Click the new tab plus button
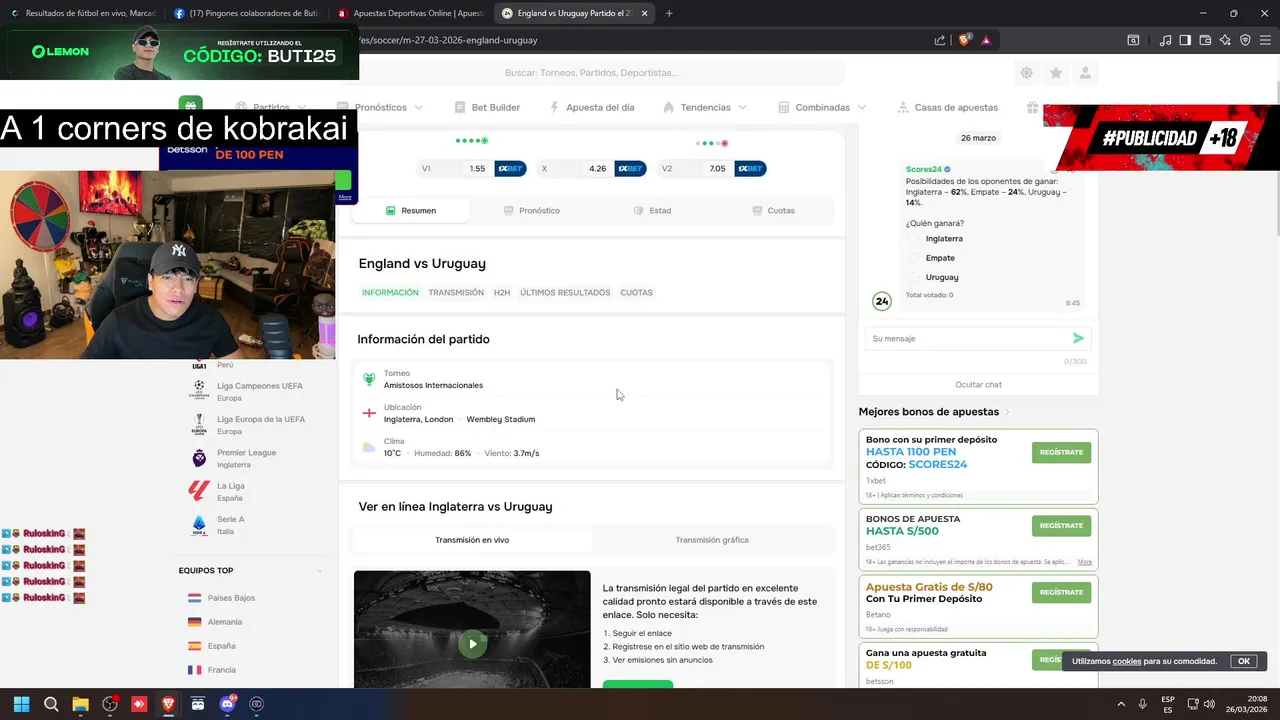The height and width of the screenshot is (720, 1280). tap(669, 13)
